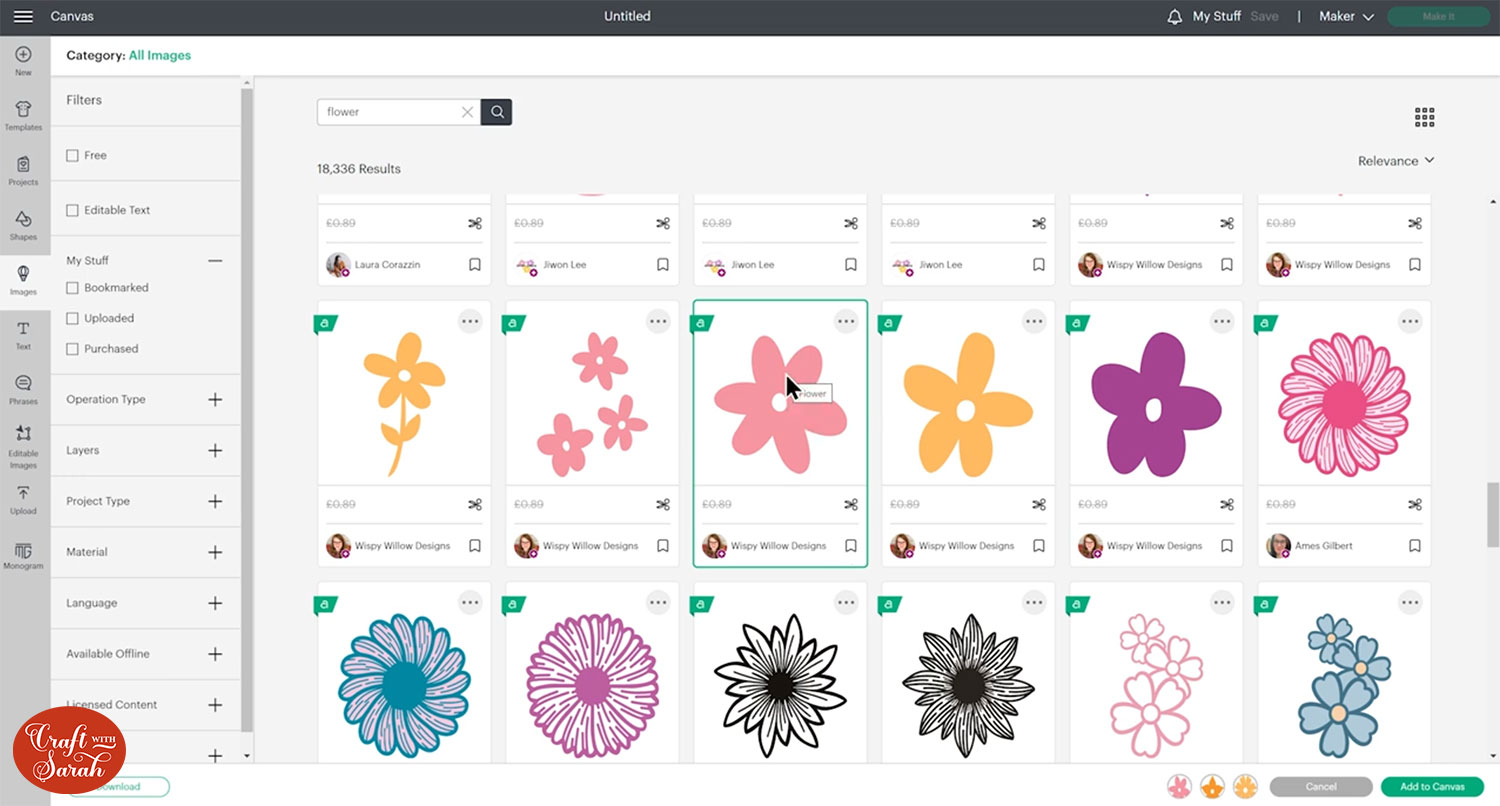This screenshot has height=806, width=1500.
Task: Select the magenta daisy image
Action: (x=592, y=686)
